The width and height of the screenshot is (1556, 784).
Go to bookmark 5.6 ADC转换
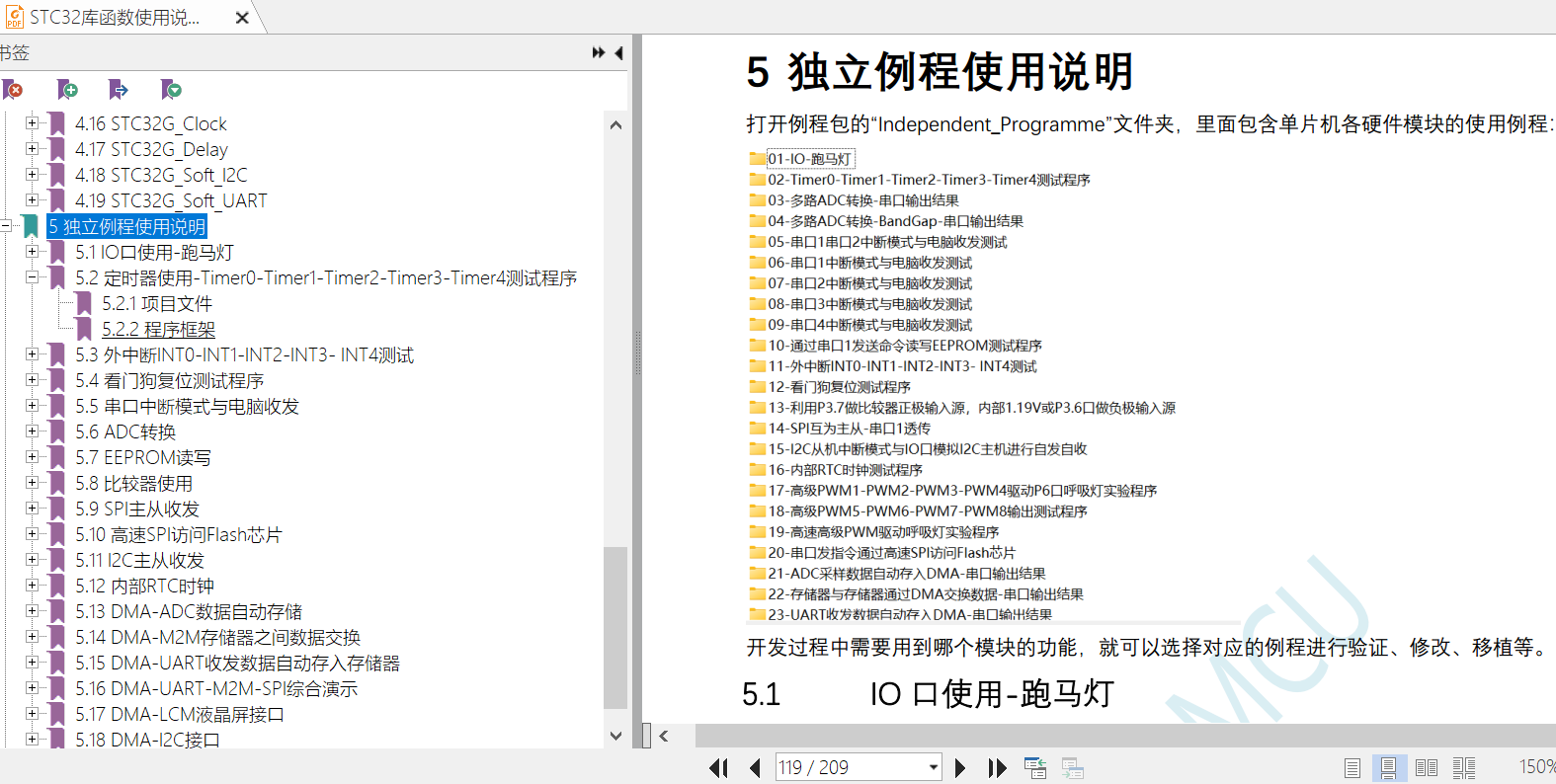(x=125, y=431)
